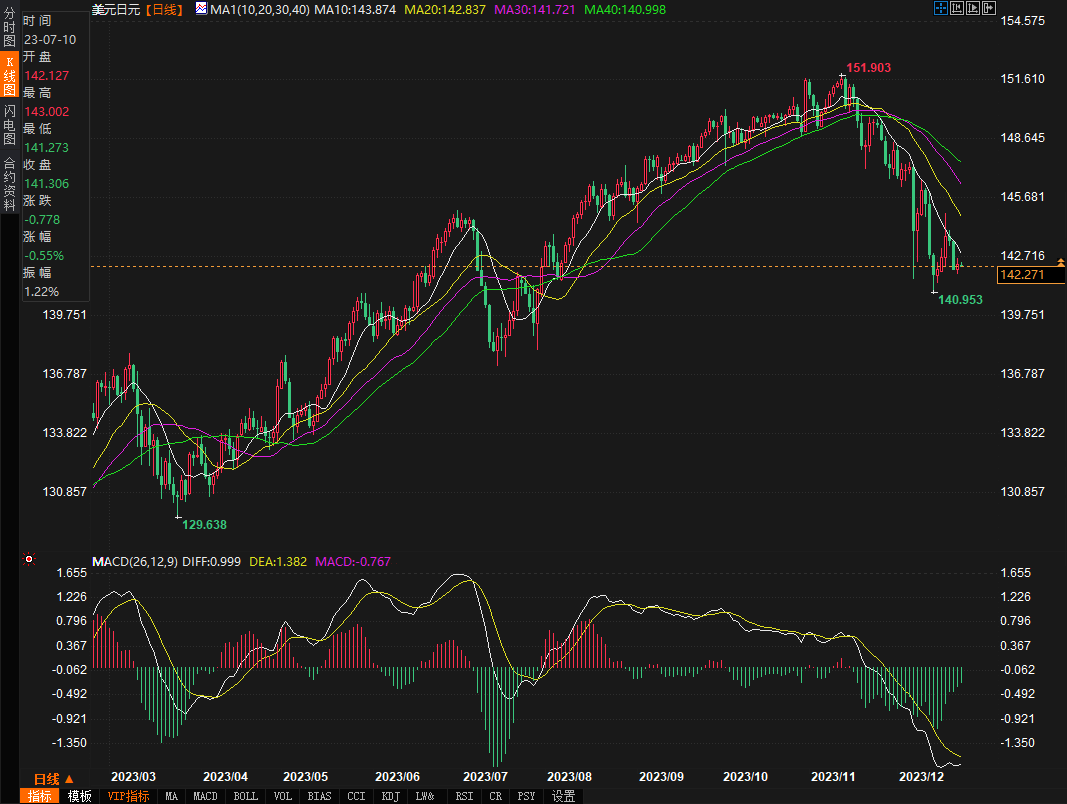The image size is (1067, 804).
Task: Click the red MACD panel settings icon
Action: click(x=29, y=560)
